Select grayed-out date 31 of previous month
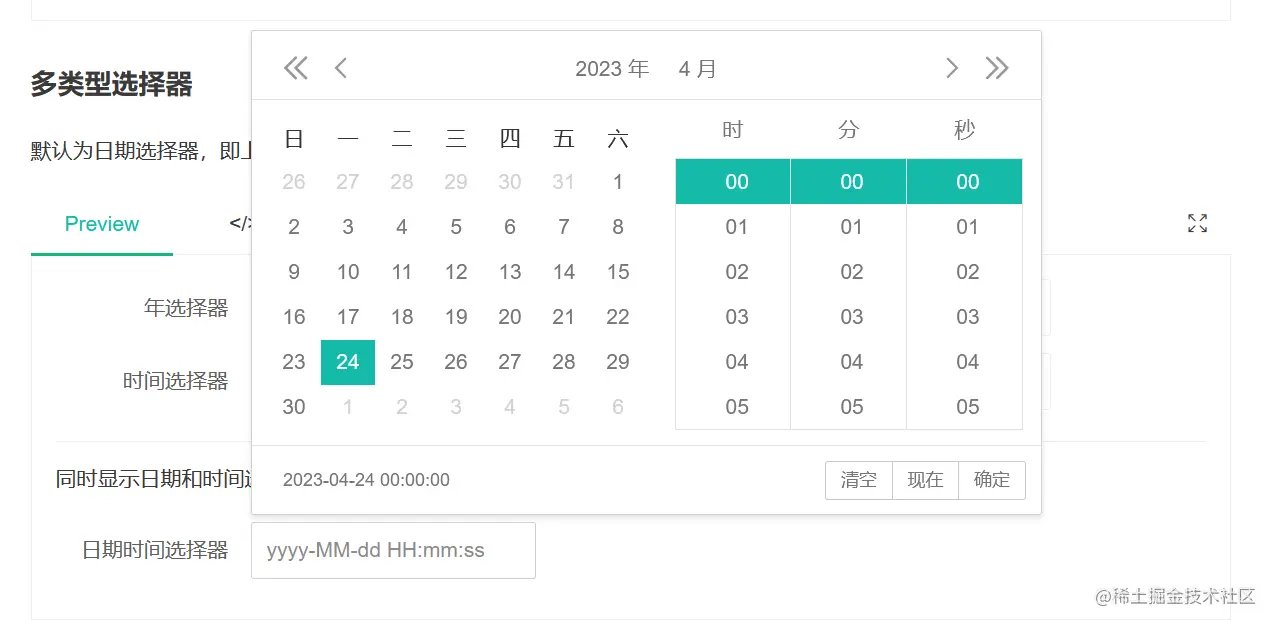Screen dimensions: 1275x626 (564, 182)
